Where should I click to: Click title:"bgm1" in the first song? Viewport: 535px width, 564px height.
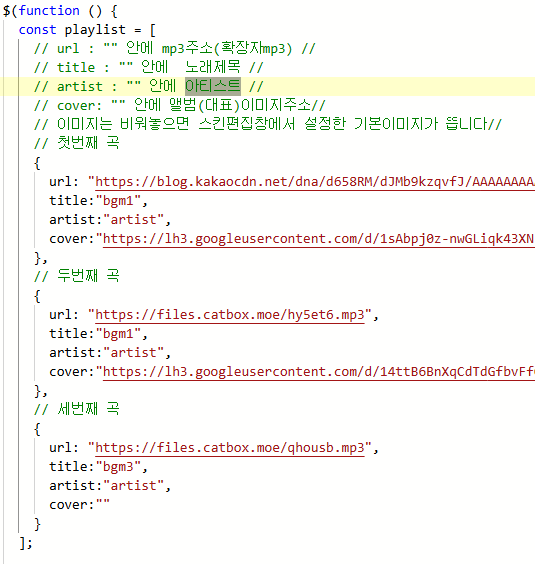click(x=99, y=201)
